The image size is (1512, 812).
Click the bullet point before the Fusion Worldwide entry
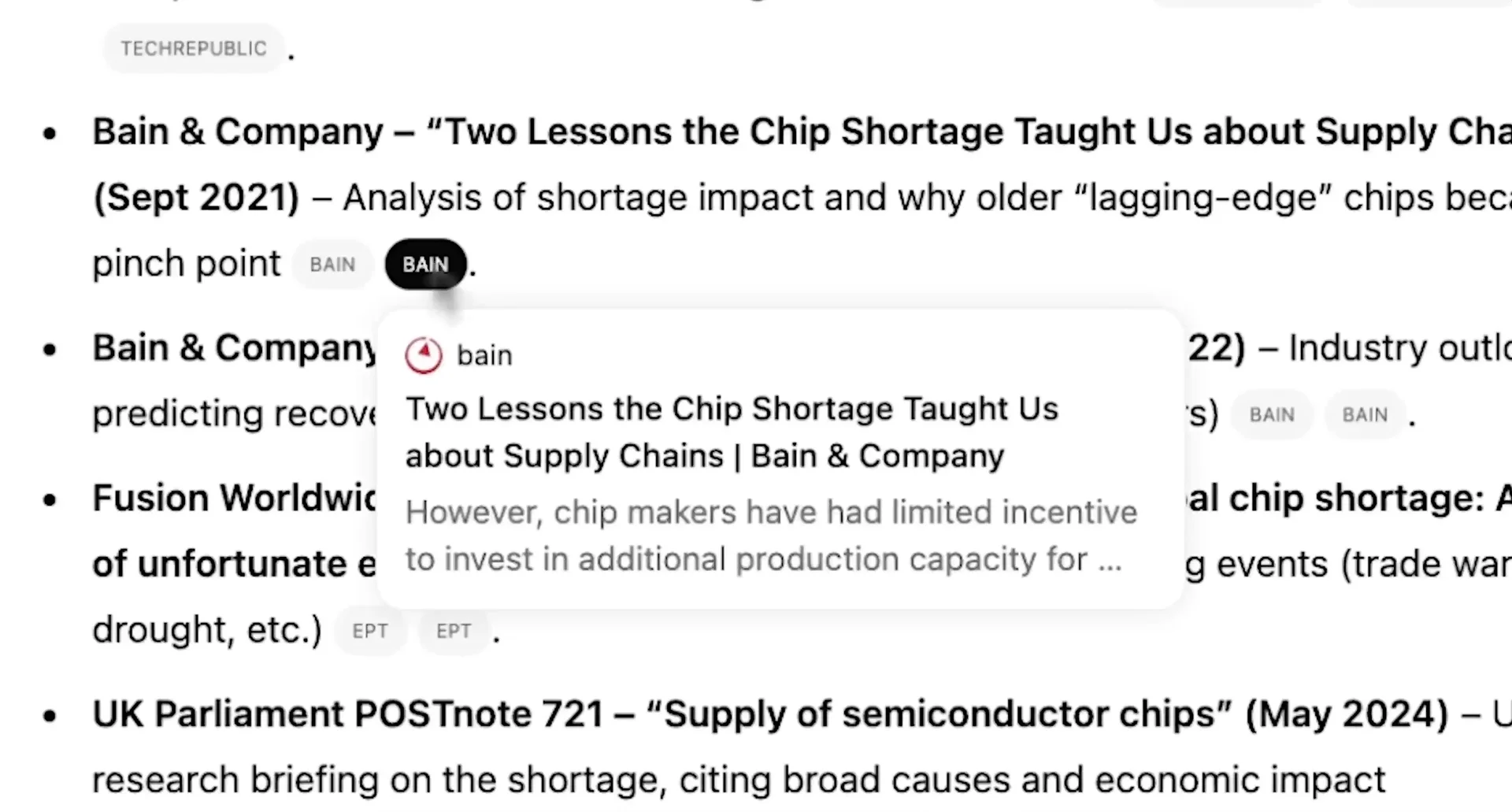click(x=50, y=499)
